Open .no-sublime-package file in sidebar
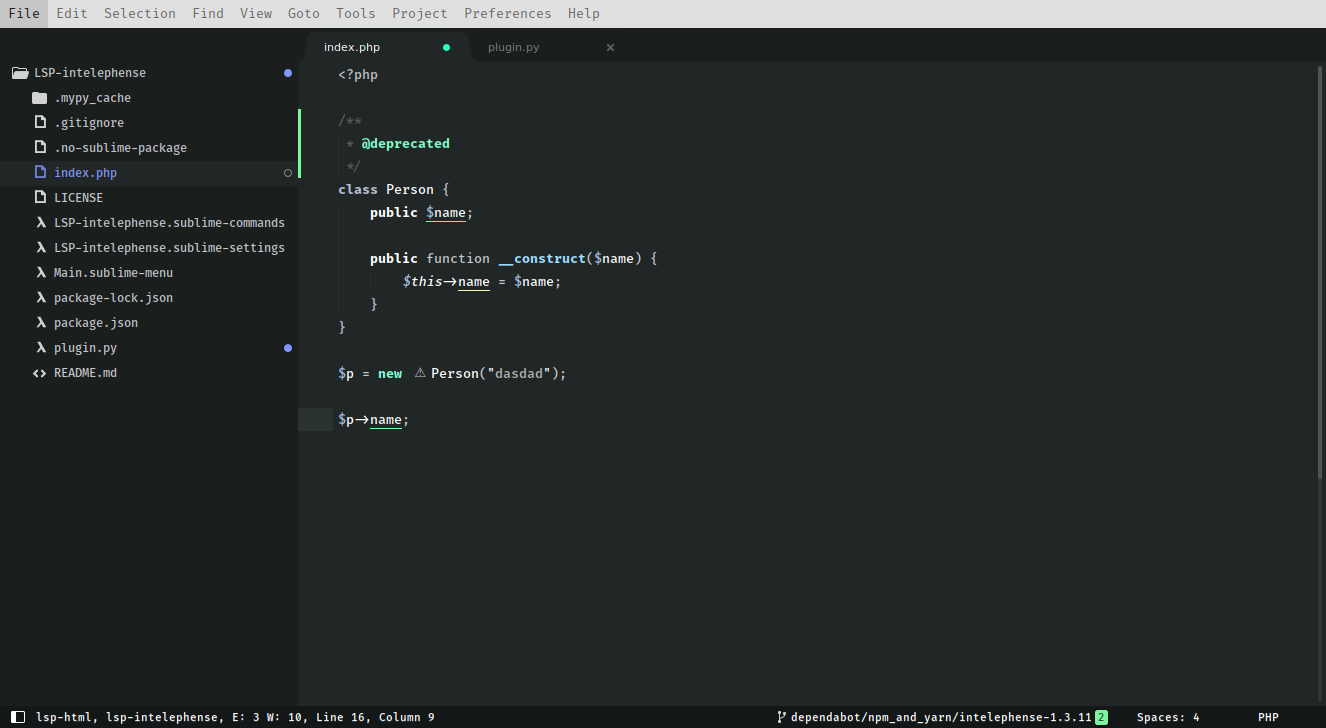This screenshot has width=1326, height=728. 120,148
